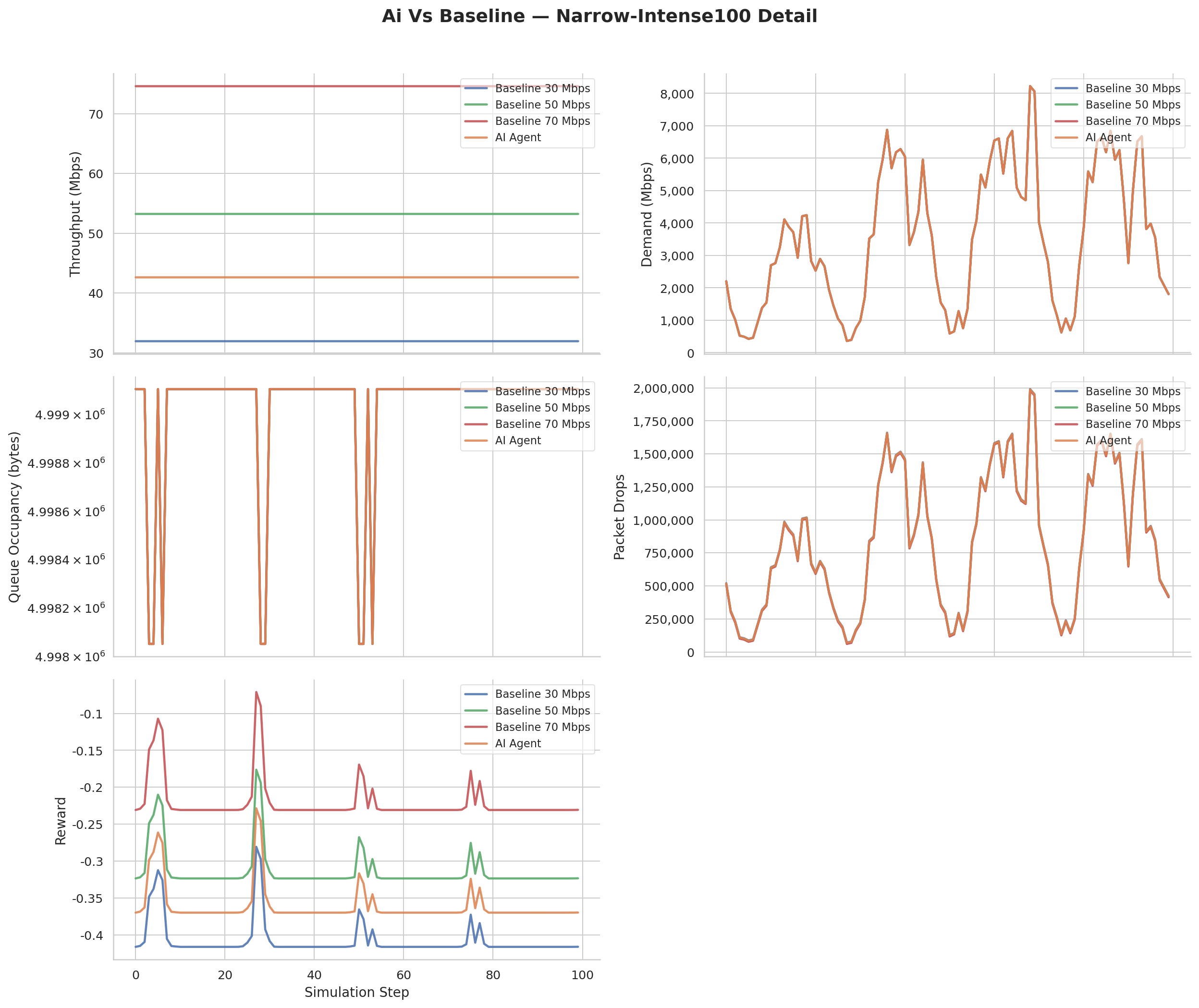Click the "Reward" y-axis label
The width and height of the screenshot is (1199, 1008).
coord(61,821)
